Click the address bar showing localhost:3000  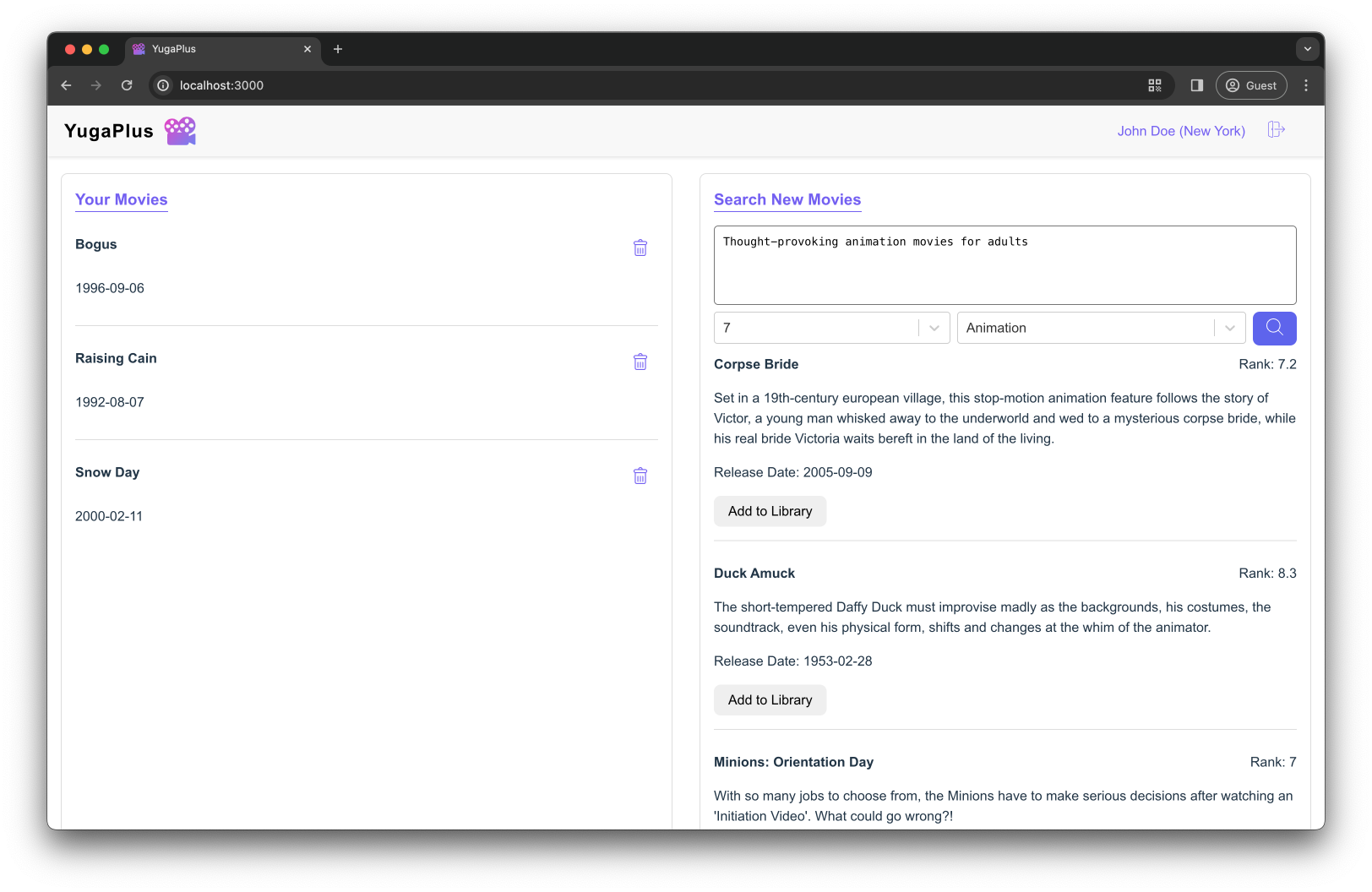221,85
